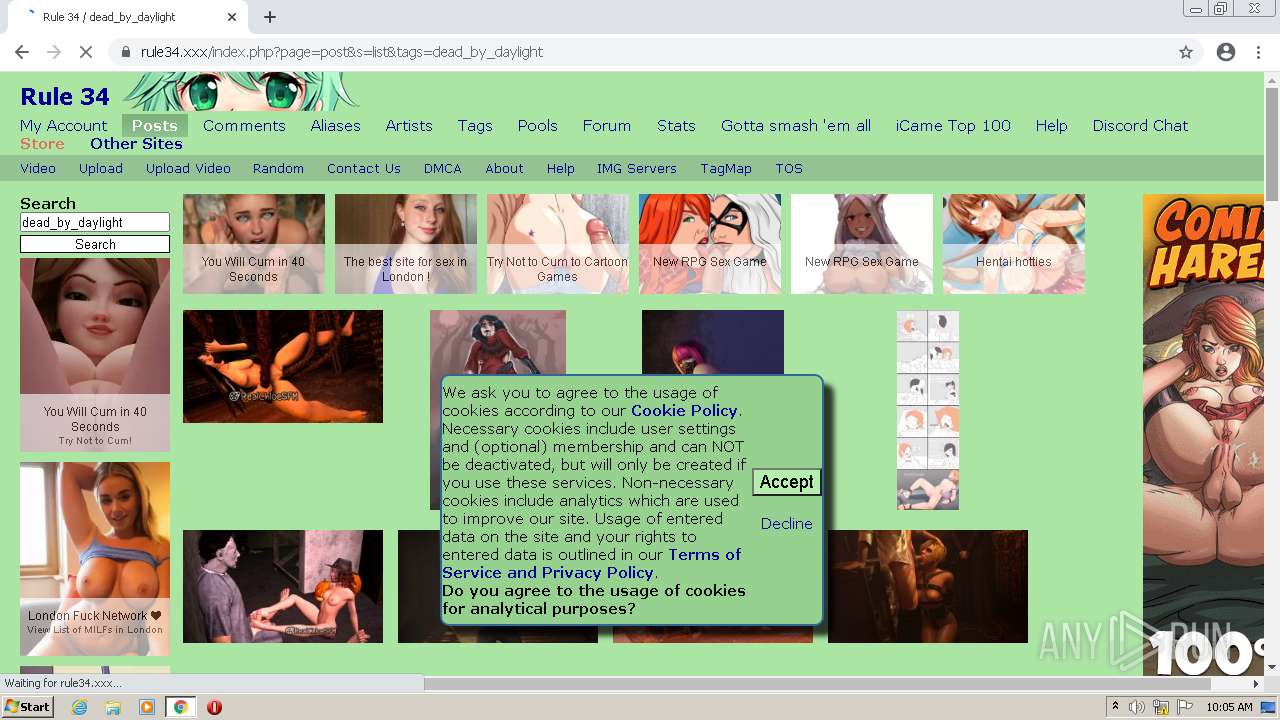Open the Windows Start menu
Viewport: 1280px width, 720px height.
click(27, 707)
